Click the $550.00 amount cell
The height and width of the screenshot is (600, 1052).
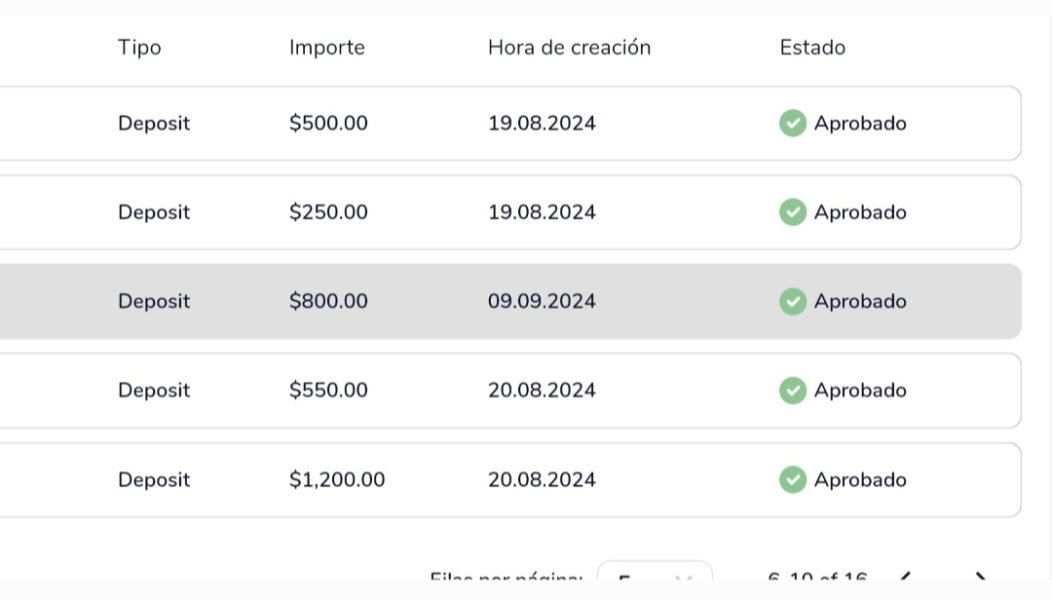pyautogui.click(x=328, y=391)
